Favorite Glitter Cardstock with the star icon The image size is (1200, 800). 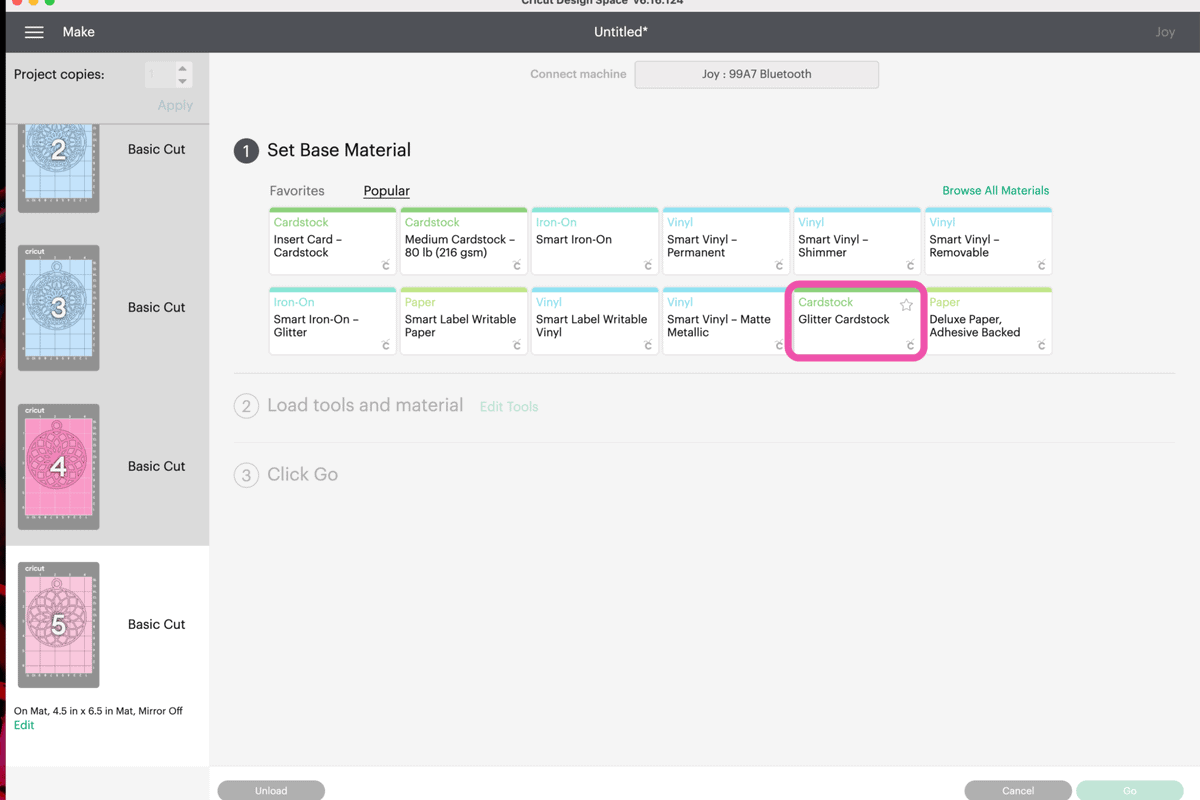click(906, 305)
